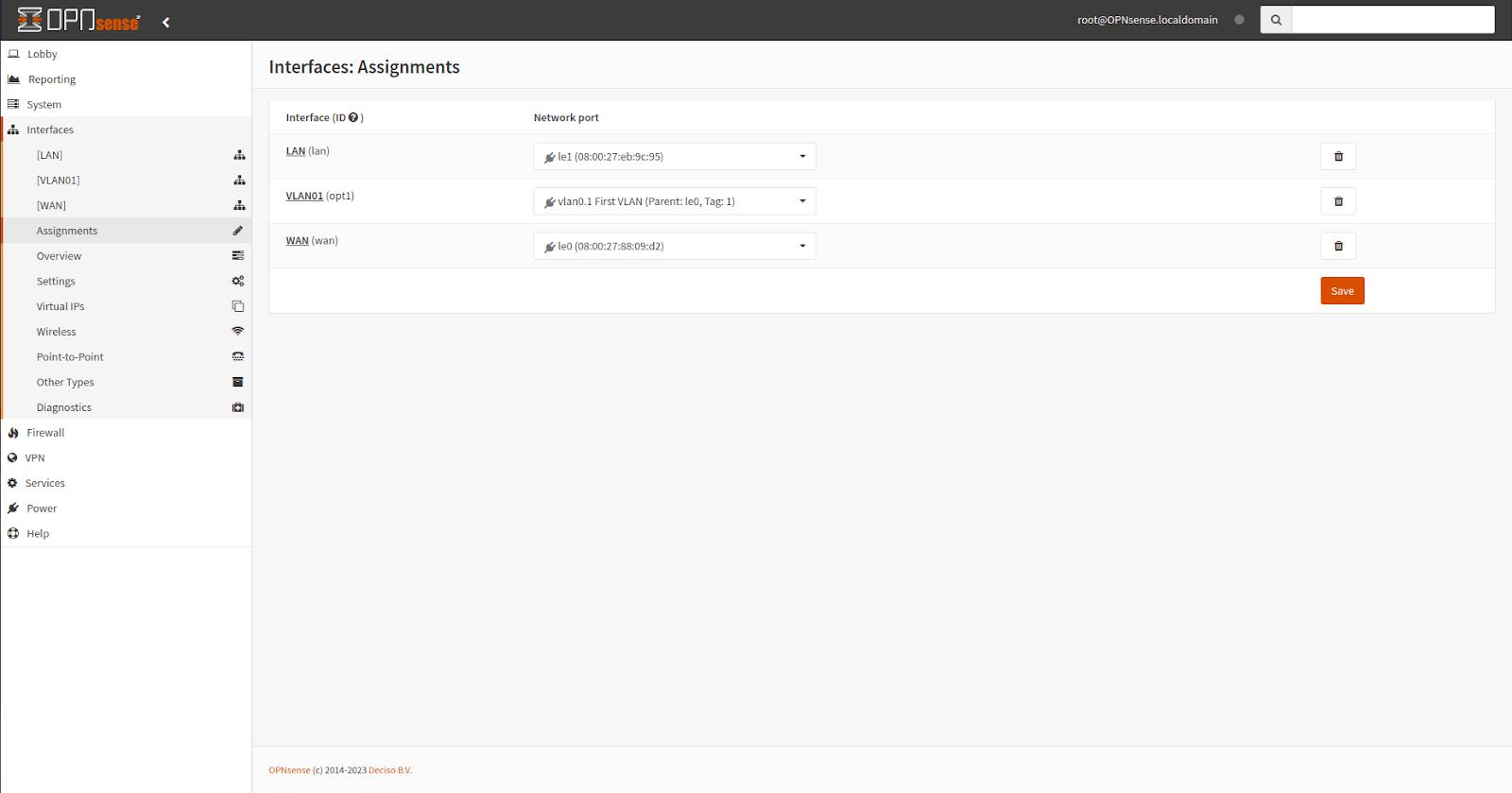
Task: Click the Network port column header
Action: coord(566,118)
